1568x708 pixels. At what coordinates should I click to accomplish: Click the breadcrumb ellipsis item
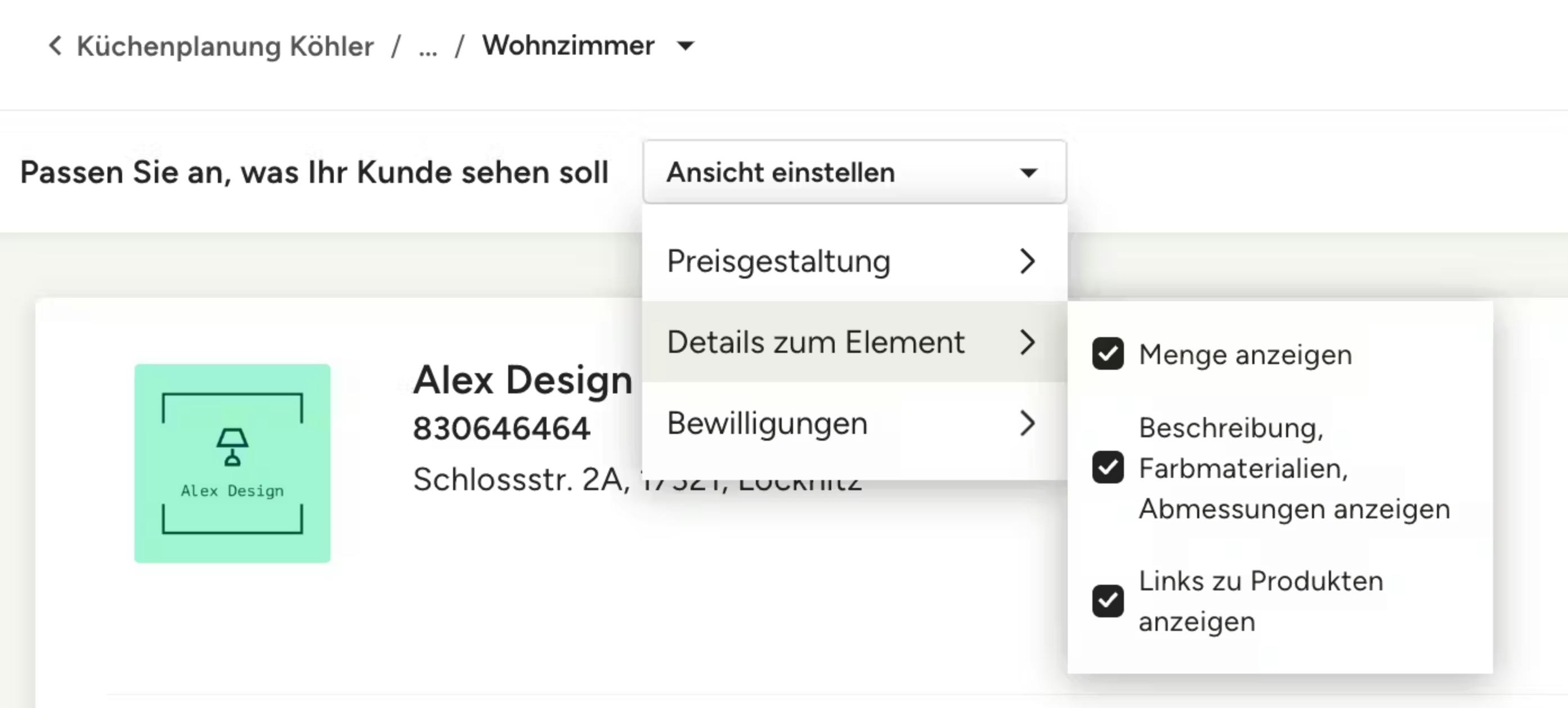427,47
